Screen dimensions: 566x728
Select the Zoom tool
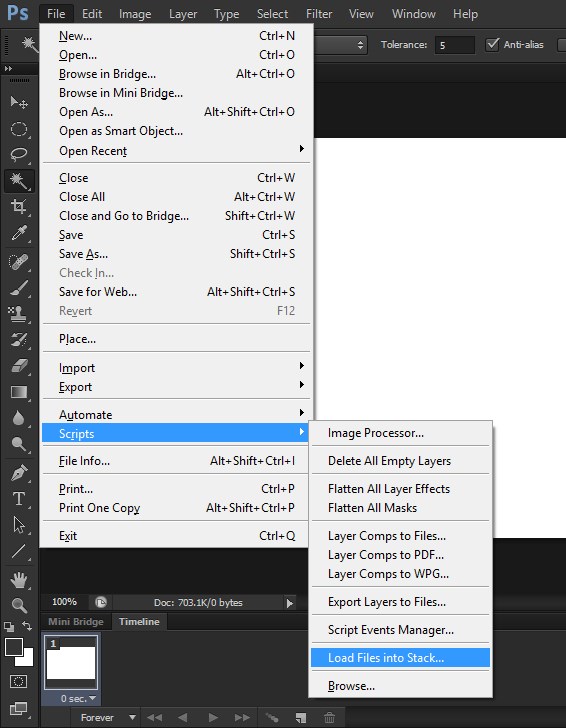point(19,606)
